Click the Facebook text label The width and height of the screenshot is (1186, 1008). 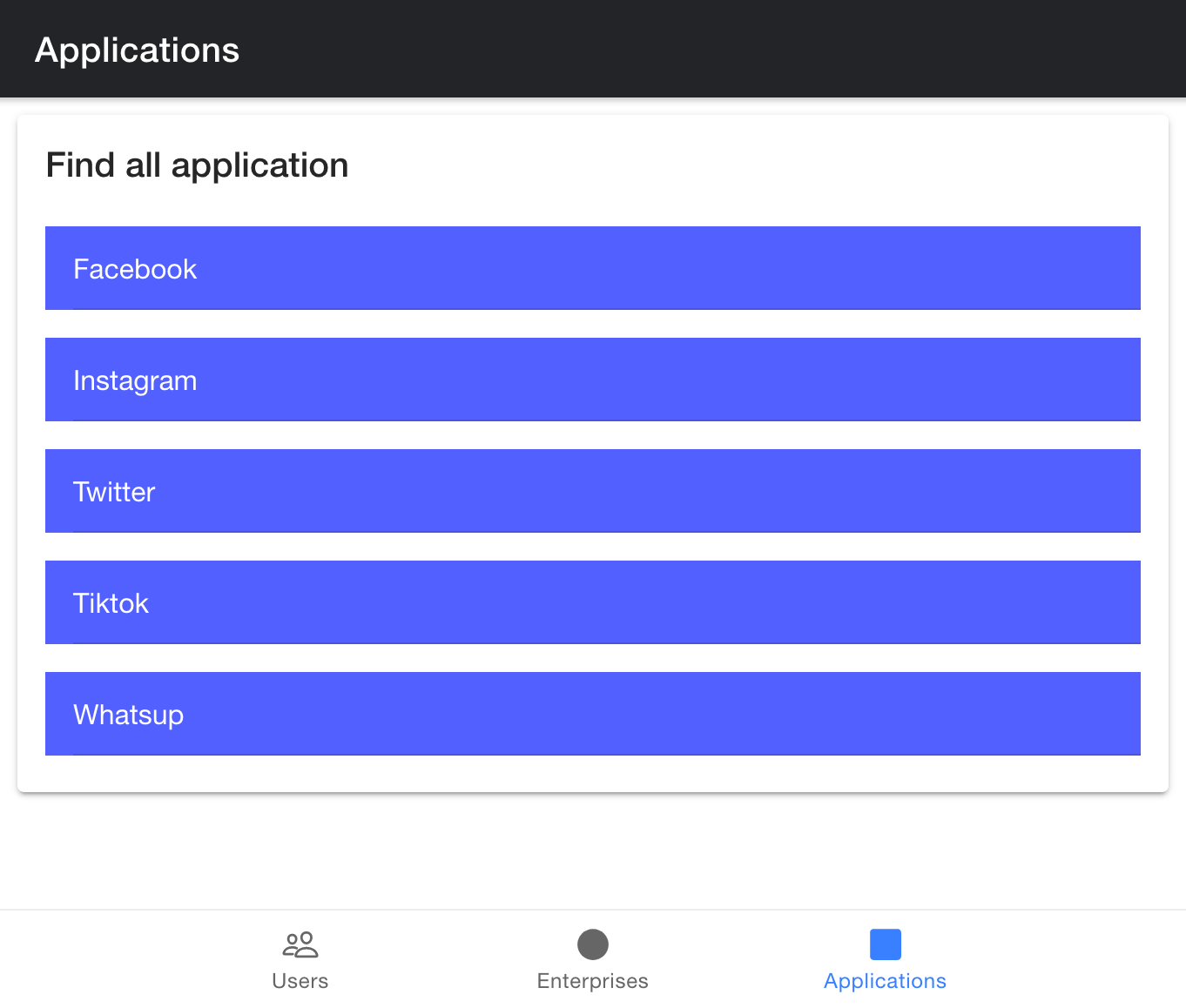[135, 269]
